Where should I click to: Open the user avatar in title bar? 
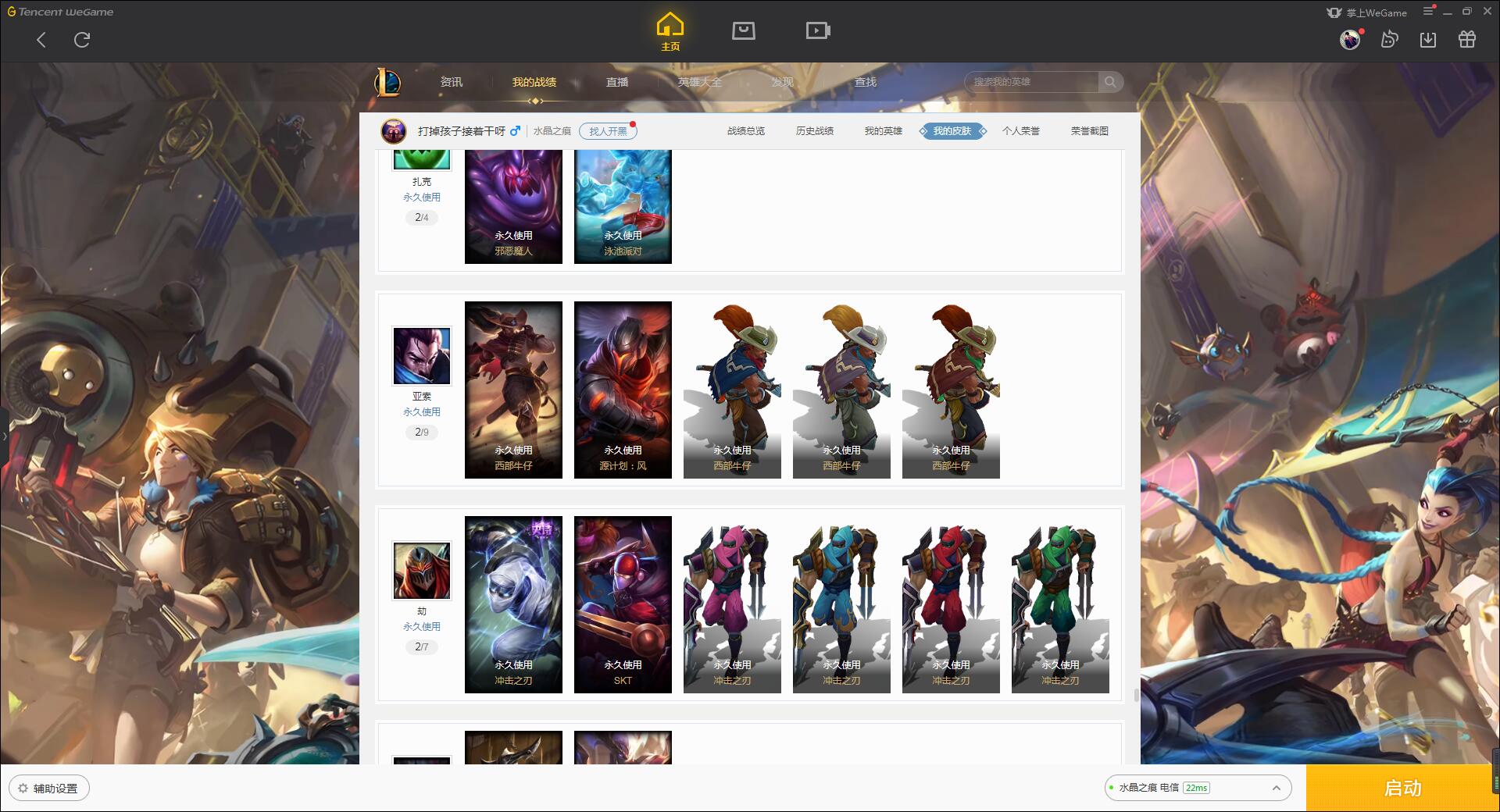pos(1350,39)
